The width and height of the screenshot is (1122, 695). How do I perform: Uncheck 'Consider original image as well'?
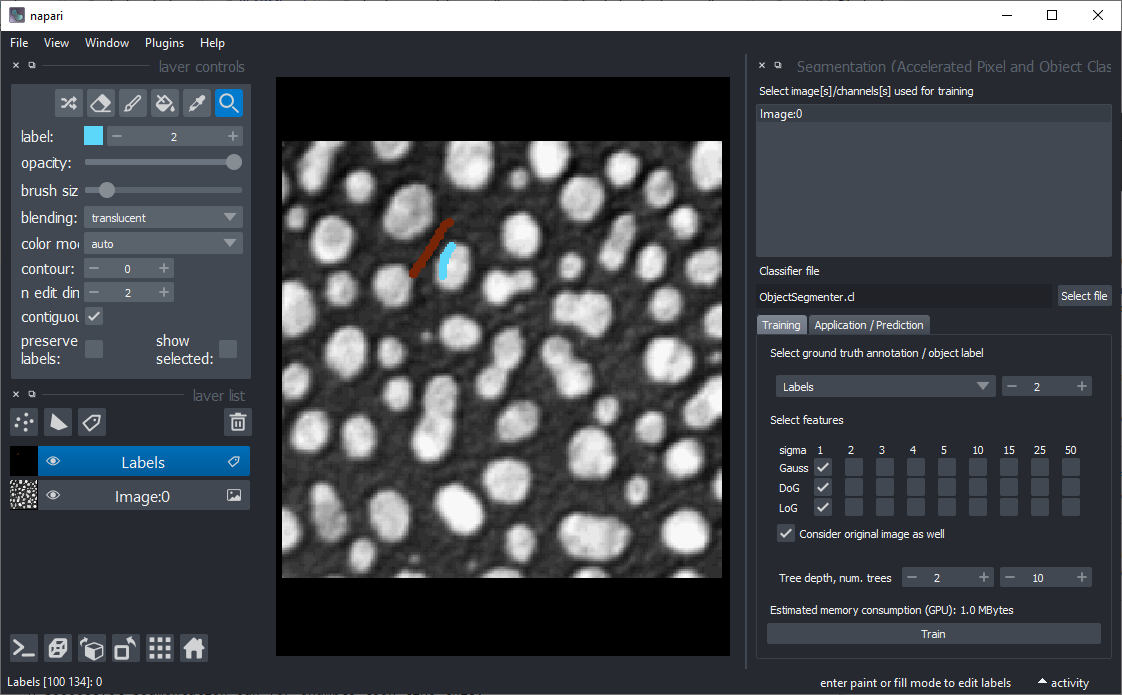pos(786,533)
